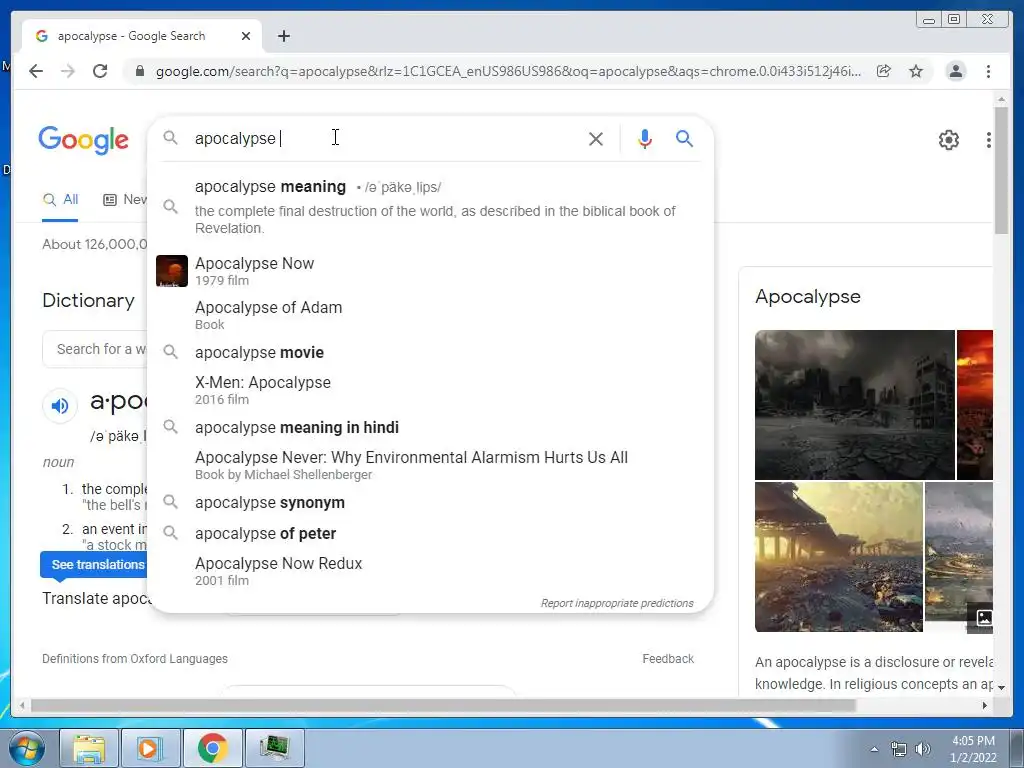Click the horizontal page scrollbar thumb
1024x768 pixels.
pos(443,705)
